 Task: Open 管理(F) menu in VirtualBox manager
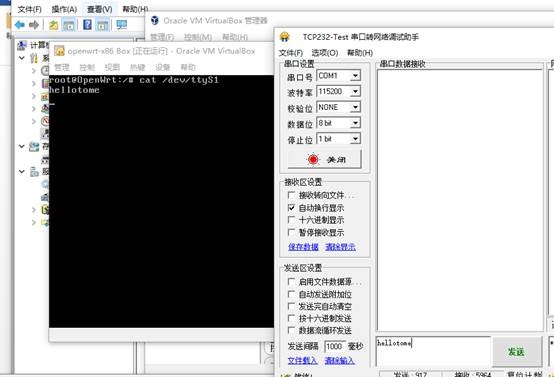coord(162,37)
